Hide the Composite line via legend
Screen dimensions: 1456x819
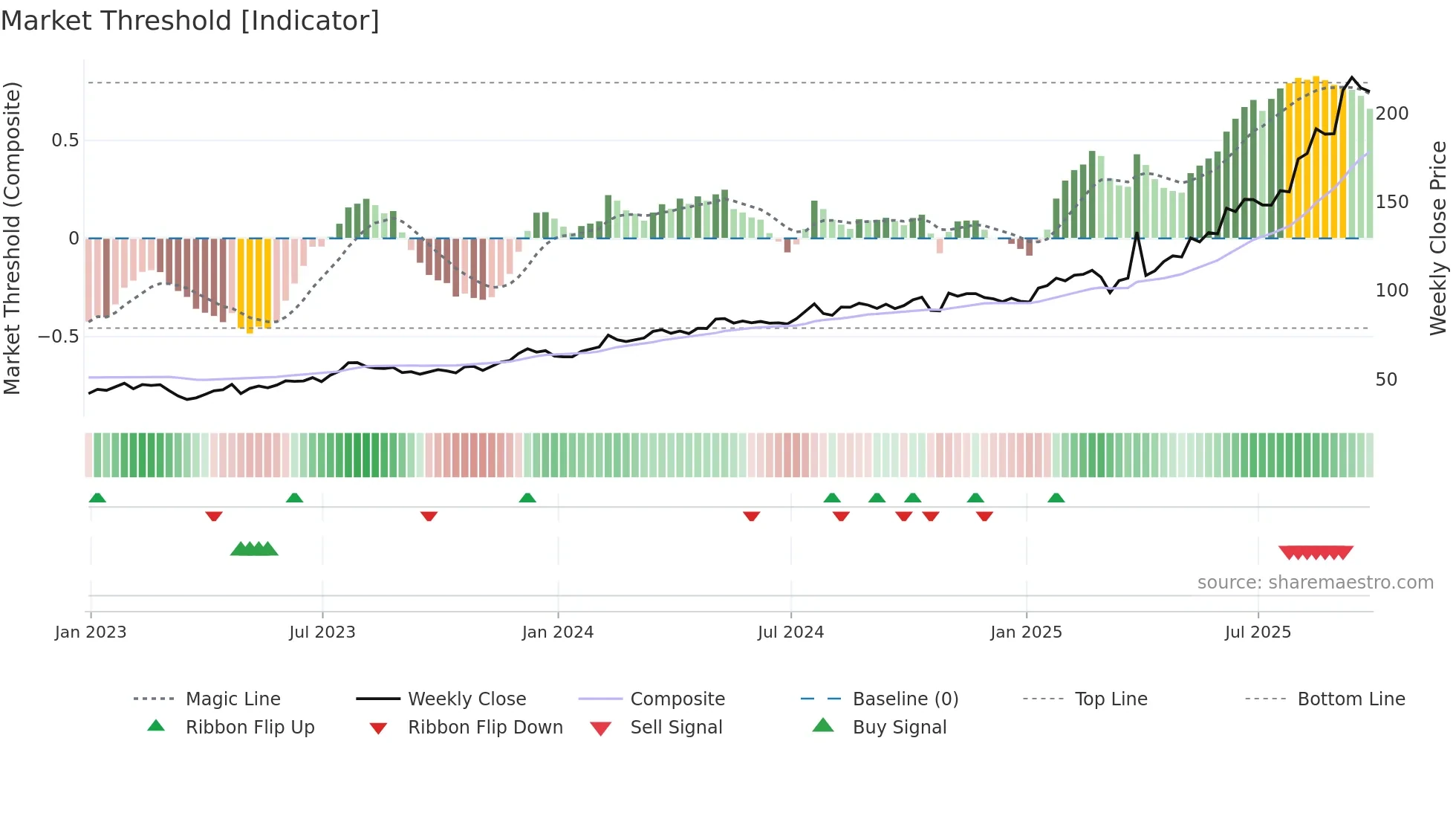(677, 699)
